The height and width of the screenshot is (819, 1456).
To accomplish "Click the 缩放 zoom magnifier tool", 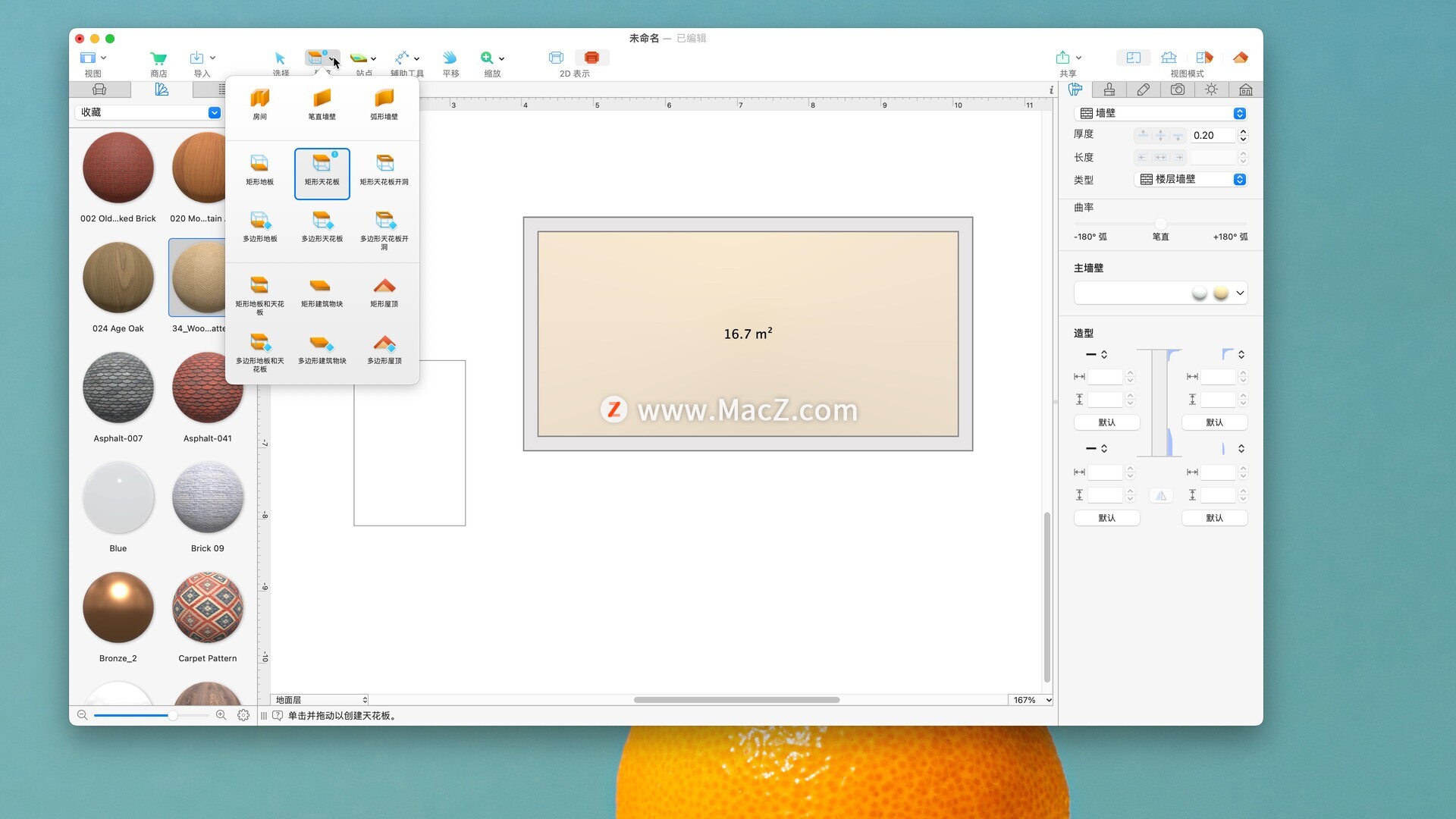I will (x=487, y=58).
